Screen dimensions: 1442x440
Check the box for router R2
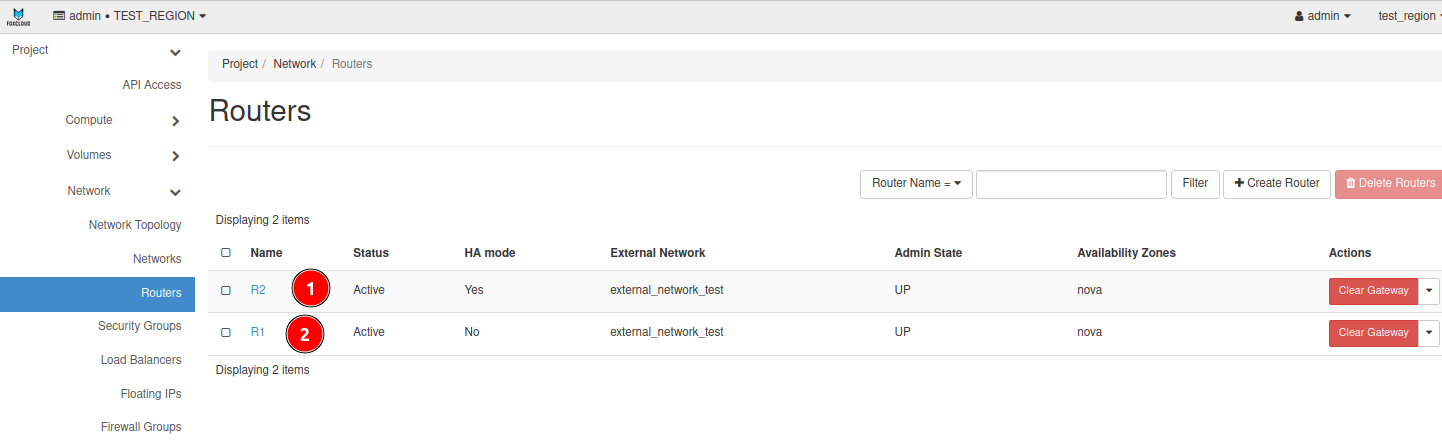pyautogui.click(x=226, y=291)
